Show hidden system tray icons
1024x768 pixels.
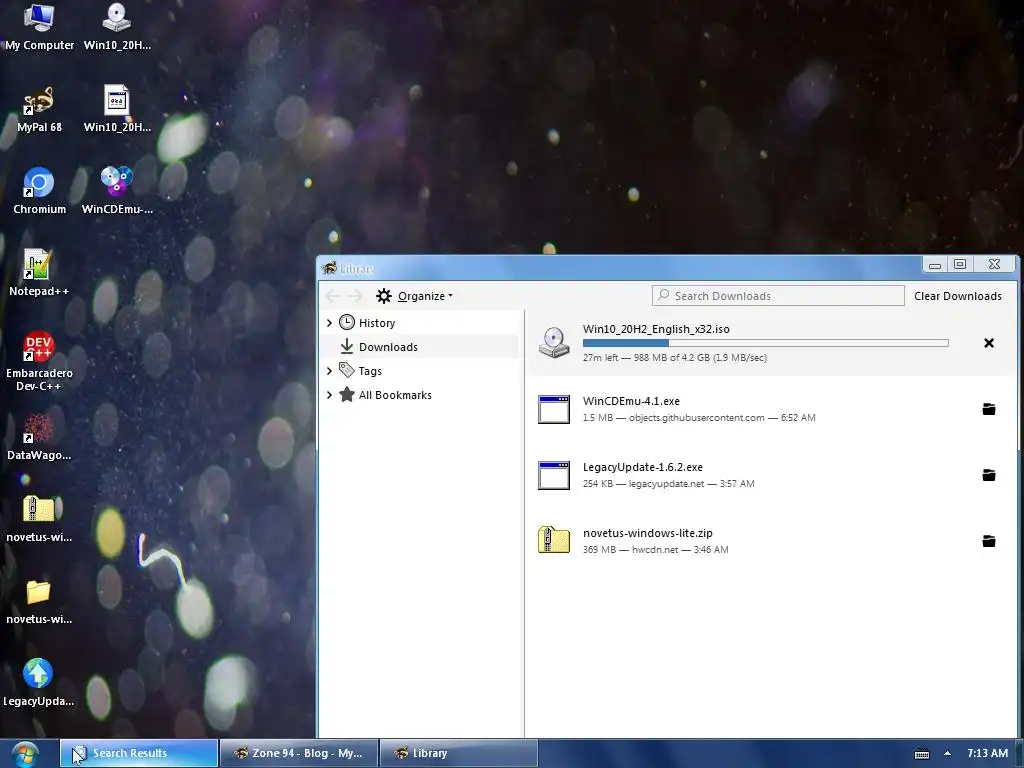point(948,753)
